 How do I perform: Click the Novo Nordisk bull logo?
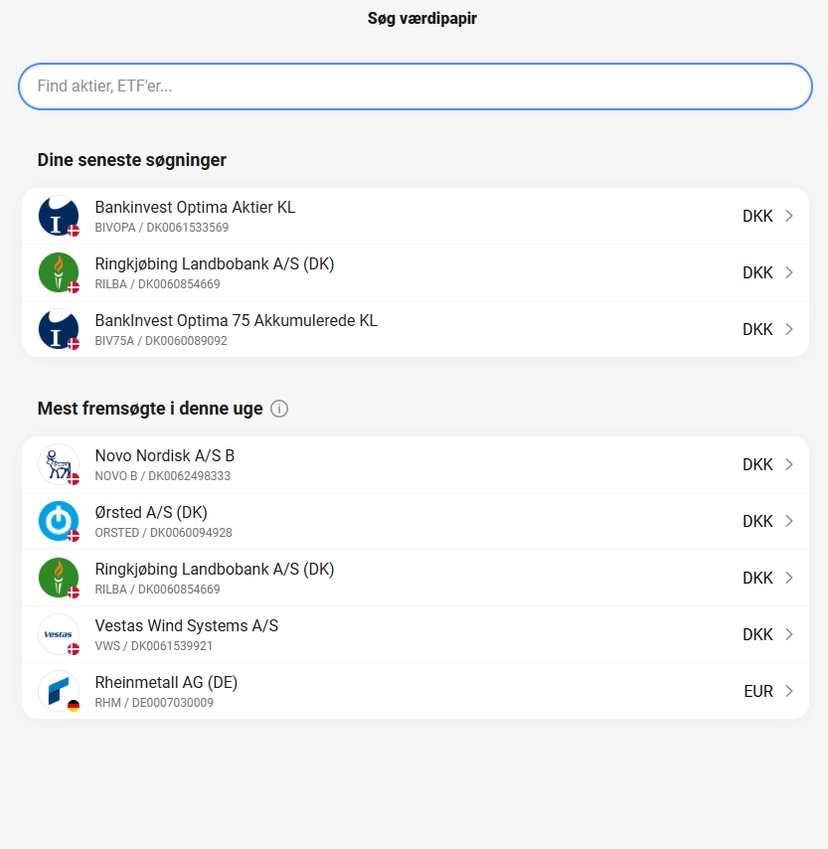pos(58,465)
